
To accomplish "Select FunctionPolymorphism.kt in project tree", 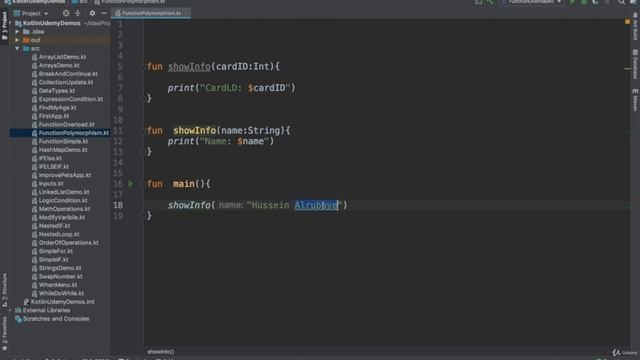I will (x=73, y=133).
